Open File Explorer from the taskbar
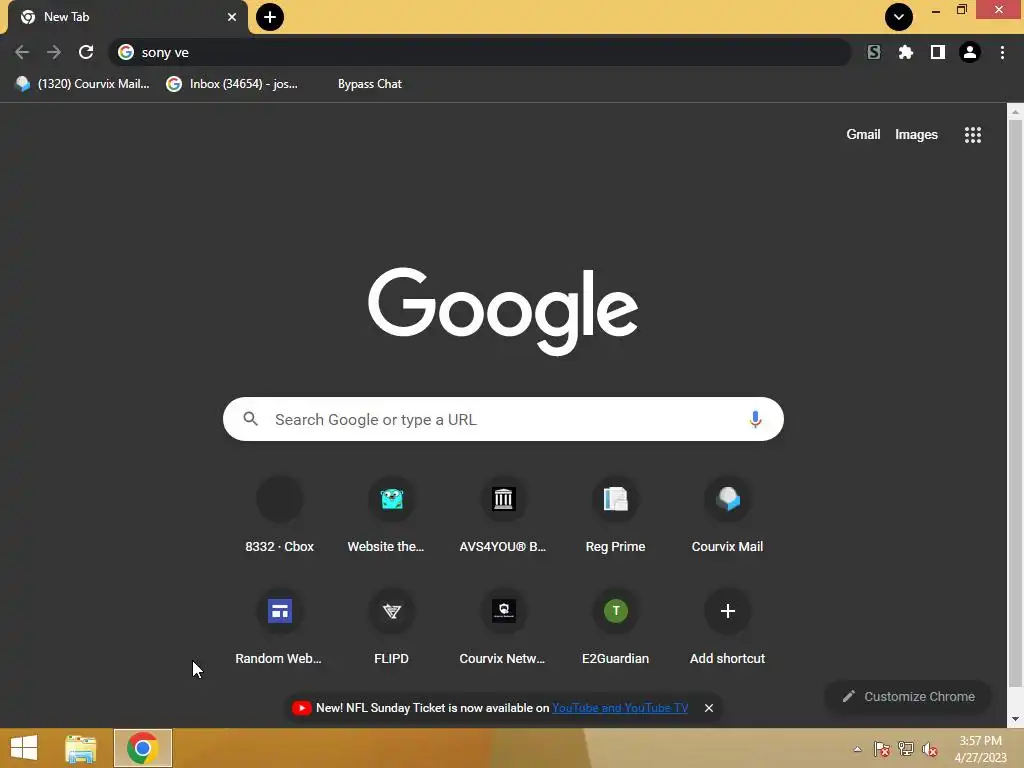Viewport: 1024px width, 768px height. [x=81, y=748]
